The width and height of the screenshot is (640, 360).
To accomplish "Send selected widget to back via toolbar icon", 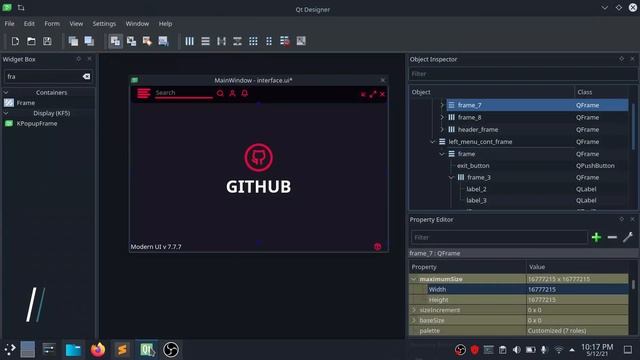I will (73, 41).
